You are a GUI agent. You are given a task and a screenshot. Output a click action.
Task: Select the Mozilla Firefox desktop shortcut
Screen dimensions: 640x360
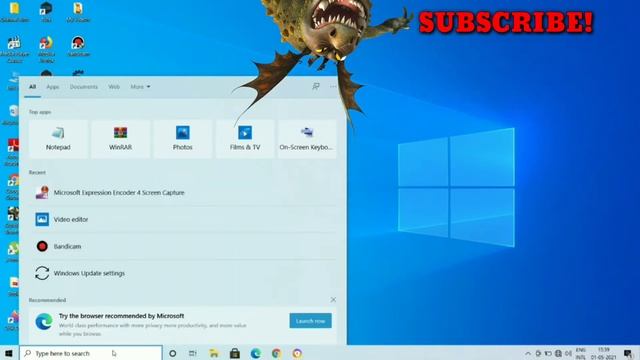46,49
